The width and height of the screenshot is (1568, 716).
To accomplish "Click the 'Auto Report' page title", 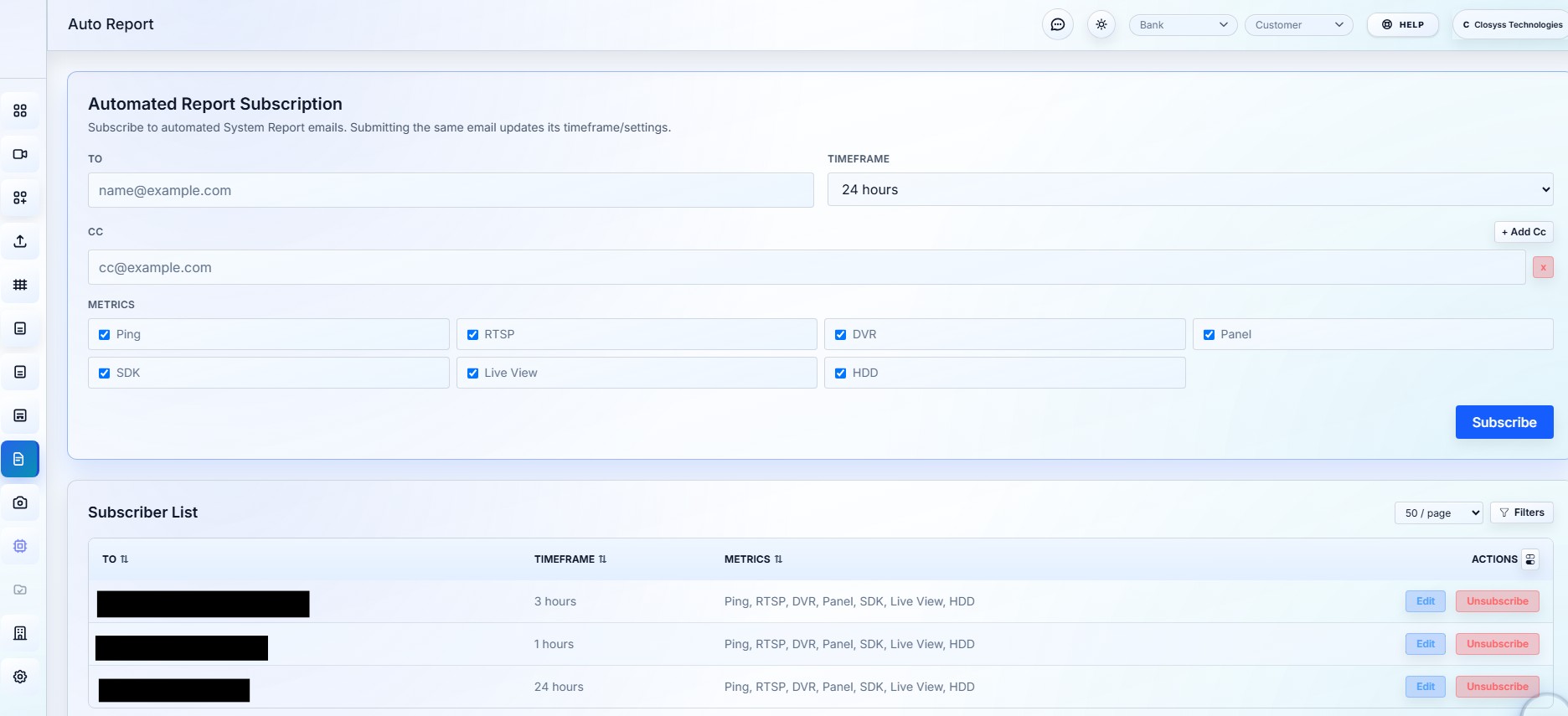I will coord(111,24).
